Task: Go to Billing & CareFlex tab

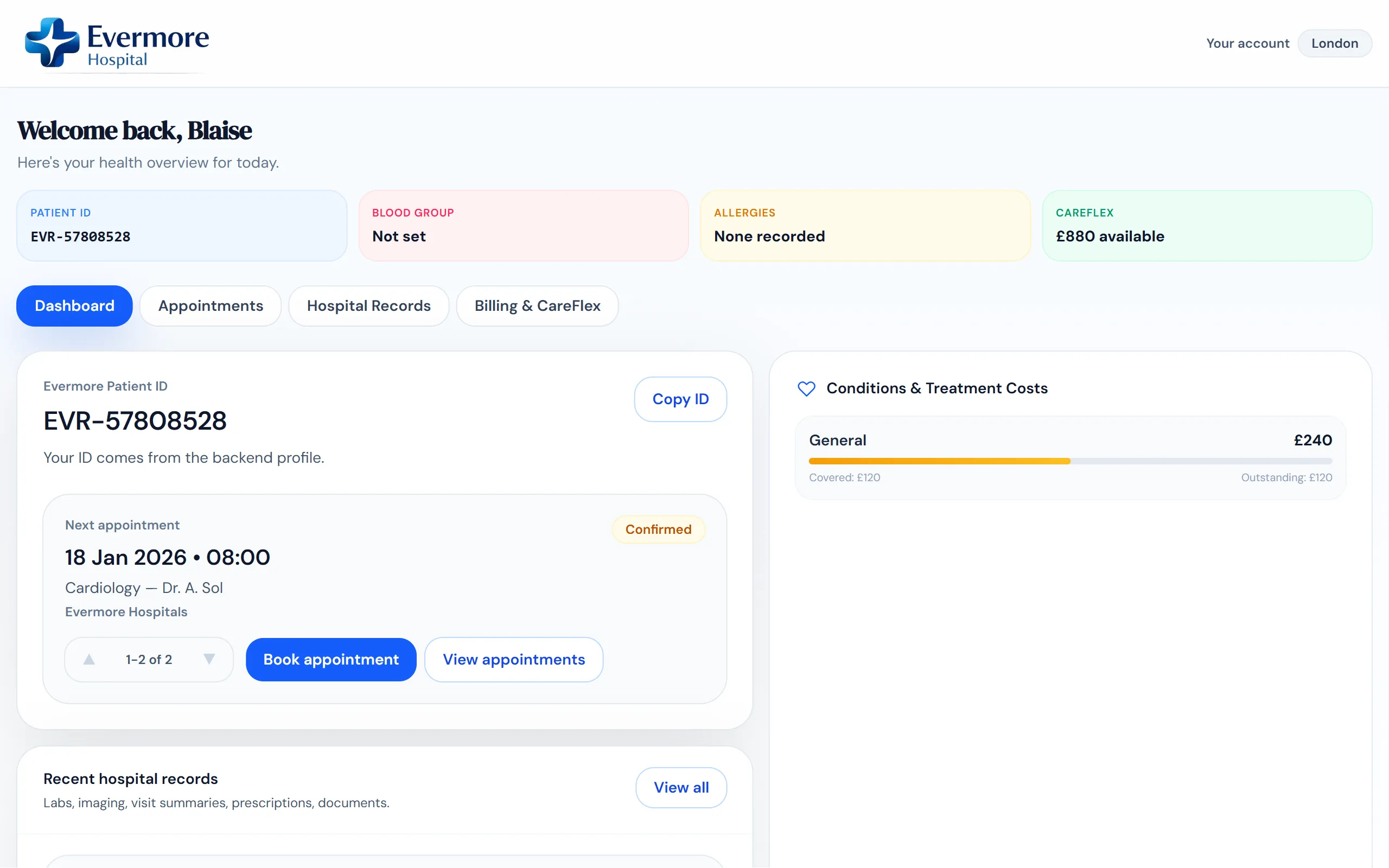Action: [537, 306]
